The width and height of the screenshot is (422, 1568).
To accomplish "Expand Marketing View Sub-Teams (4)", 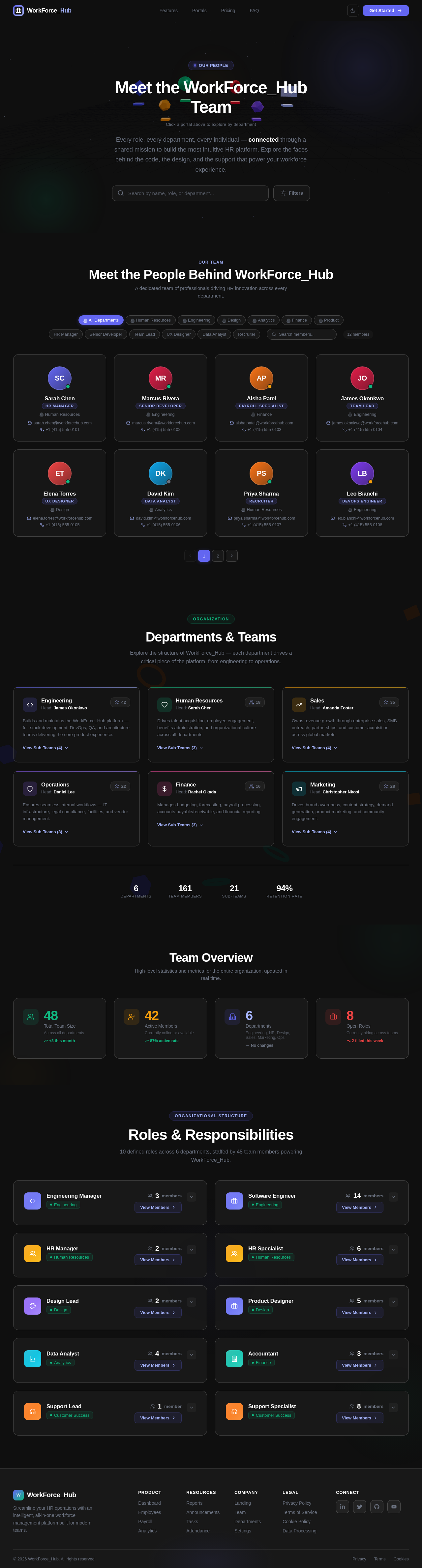I will pyautogui.click(x=315, y=832).
